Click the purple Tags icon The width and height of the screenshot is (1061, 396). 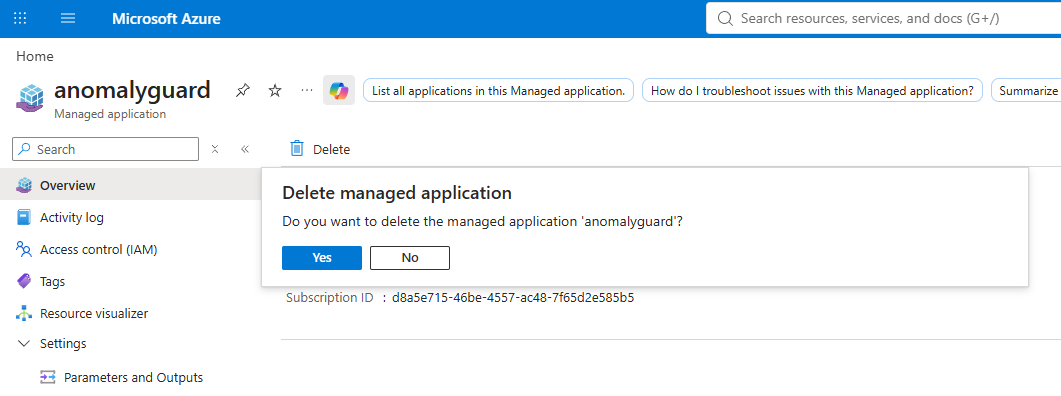coord(24,282)
